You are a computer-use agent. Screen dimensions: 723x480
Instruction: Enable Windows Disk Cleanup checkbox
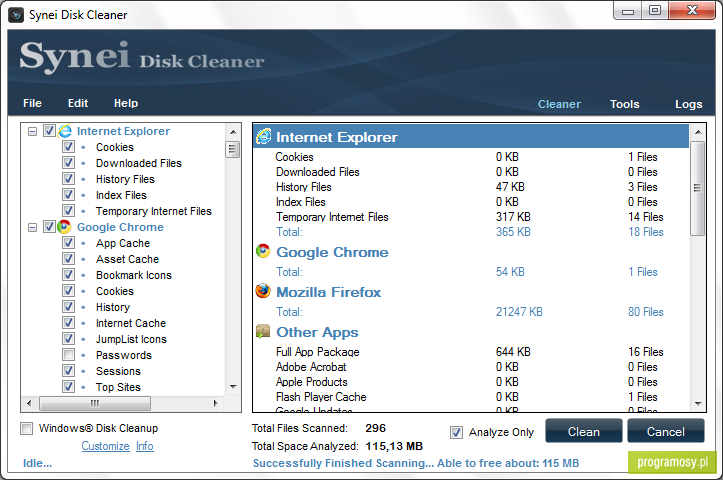tap(27, 428)
